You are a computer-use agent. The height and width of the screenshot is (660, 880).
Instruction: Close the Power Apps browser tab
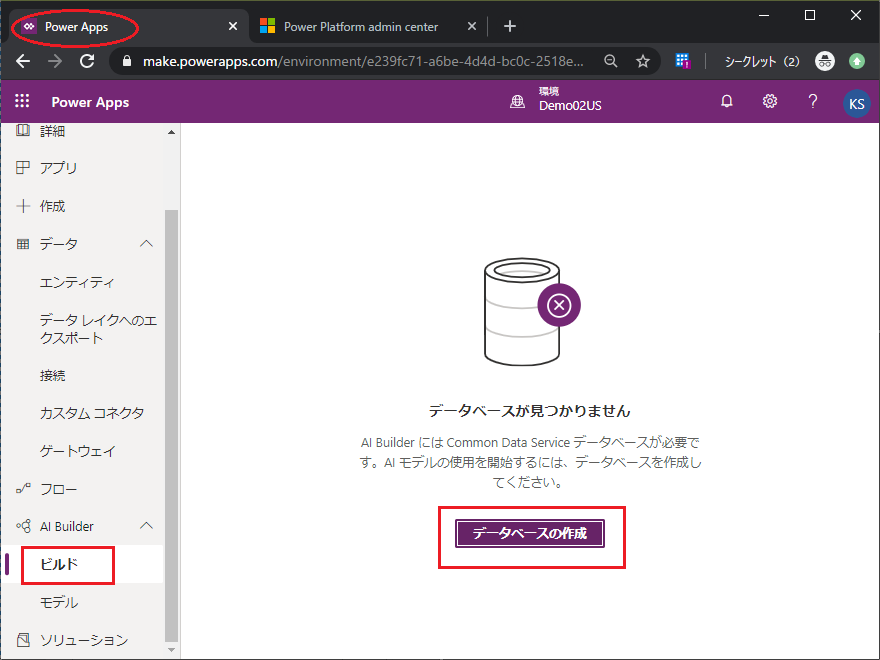(233, 26)
